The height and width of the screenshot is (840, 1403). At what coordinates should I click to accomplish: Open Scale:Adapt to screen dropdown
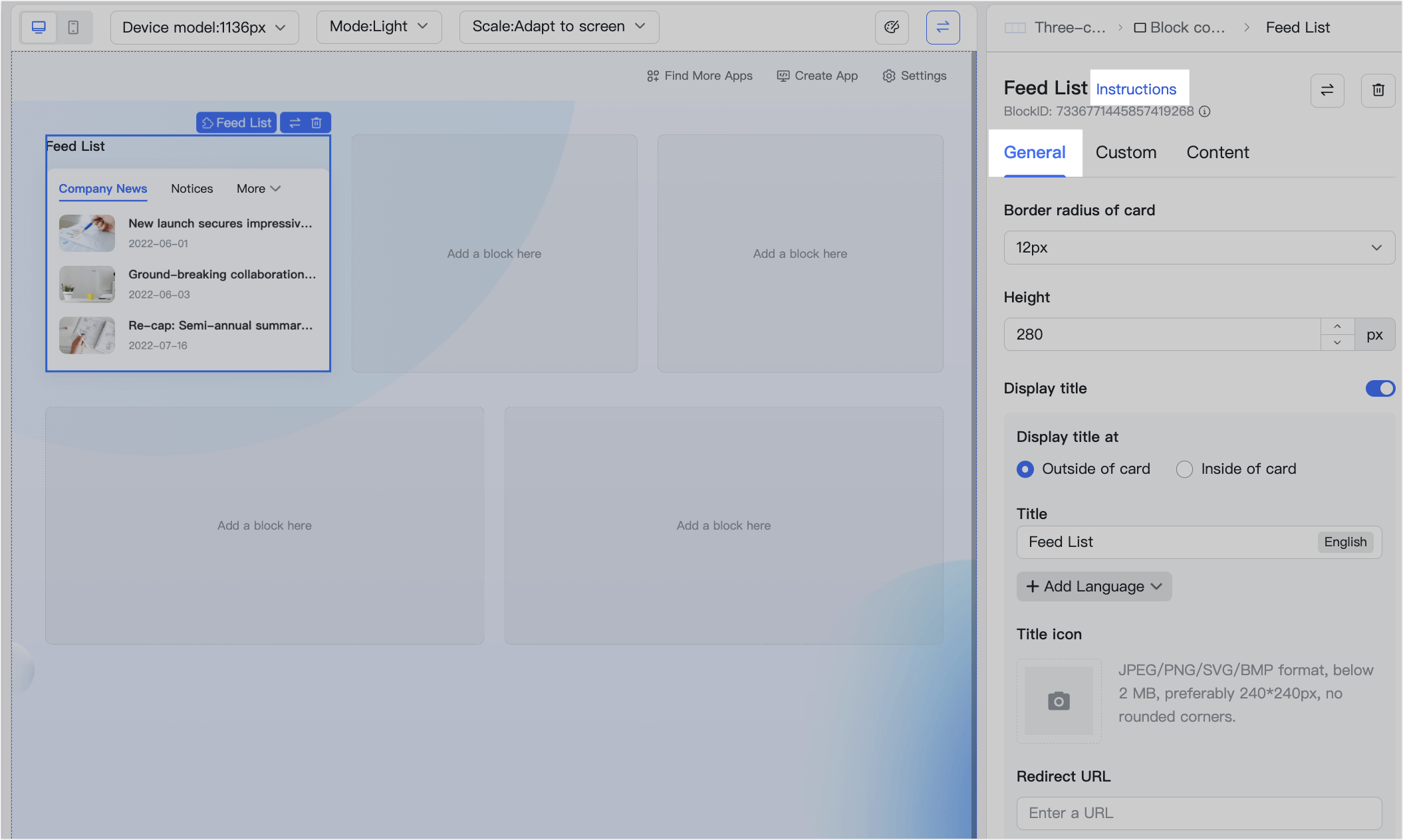[559, 27]
